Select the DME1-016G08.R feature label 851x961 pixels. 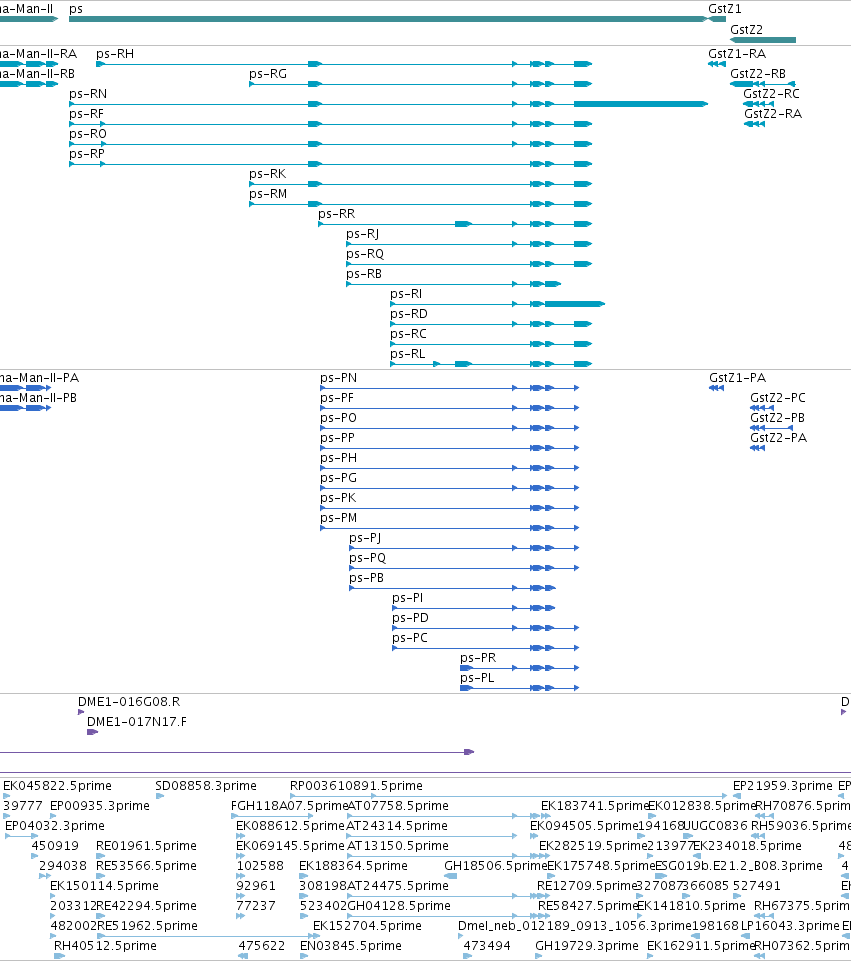point(129,702)
